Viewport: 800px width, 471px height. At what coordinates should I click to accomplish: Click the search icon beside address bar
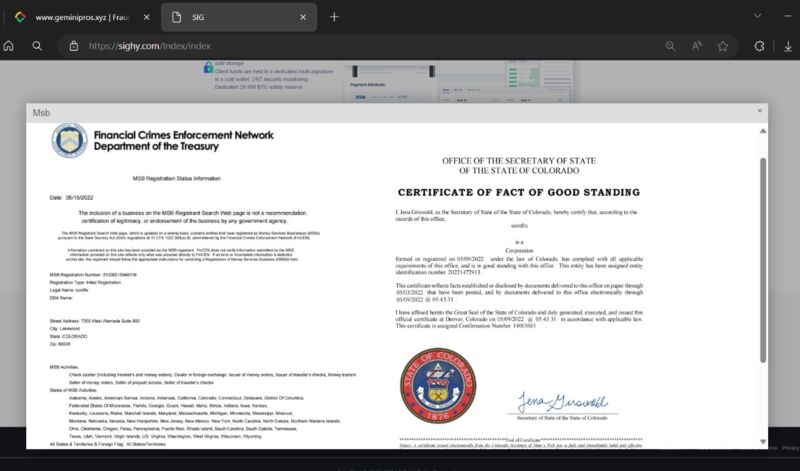pyautogui.click(x=37, y=46)
